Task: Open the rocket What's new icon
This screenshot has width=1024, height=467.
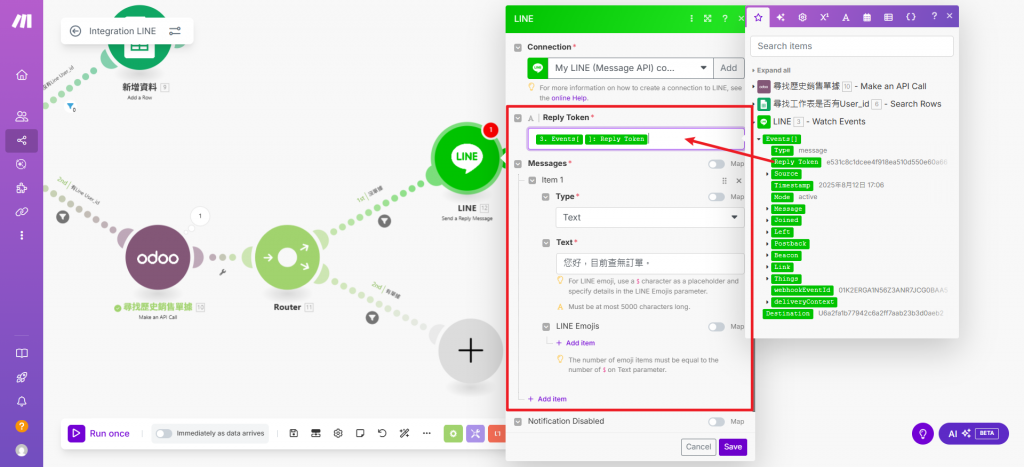Action: point(22,378)
